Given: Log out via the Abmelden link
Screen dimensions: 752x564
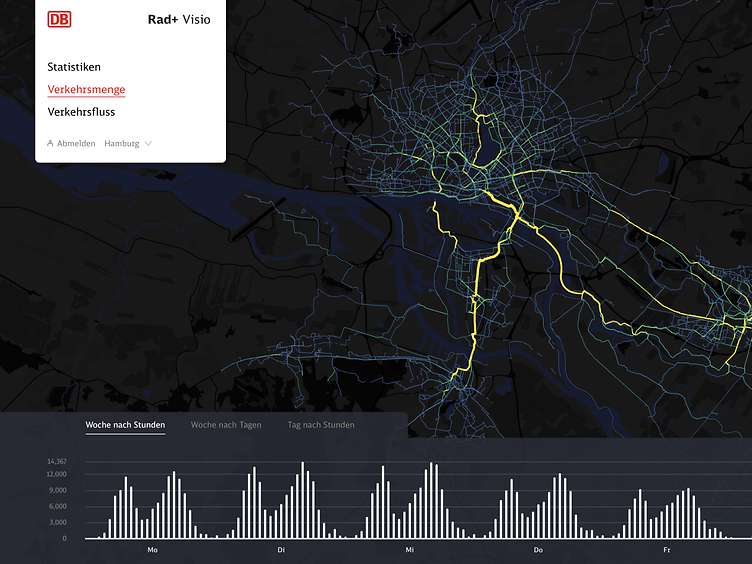Looking at the screenshot, I should tap(76, 143).
